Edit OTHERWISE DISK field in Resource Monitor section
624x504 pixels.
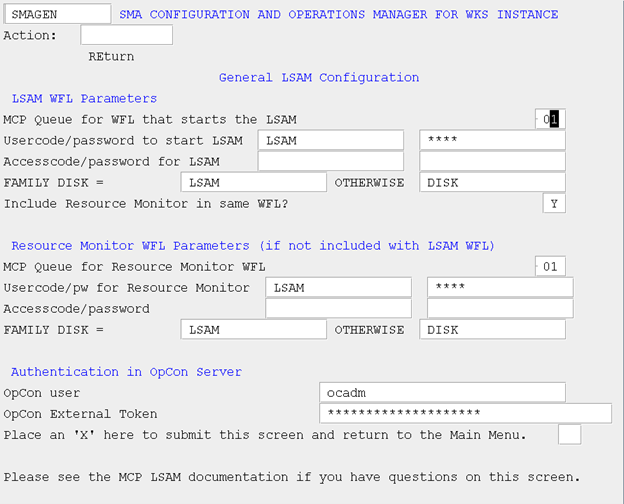[x=492, y=330]
